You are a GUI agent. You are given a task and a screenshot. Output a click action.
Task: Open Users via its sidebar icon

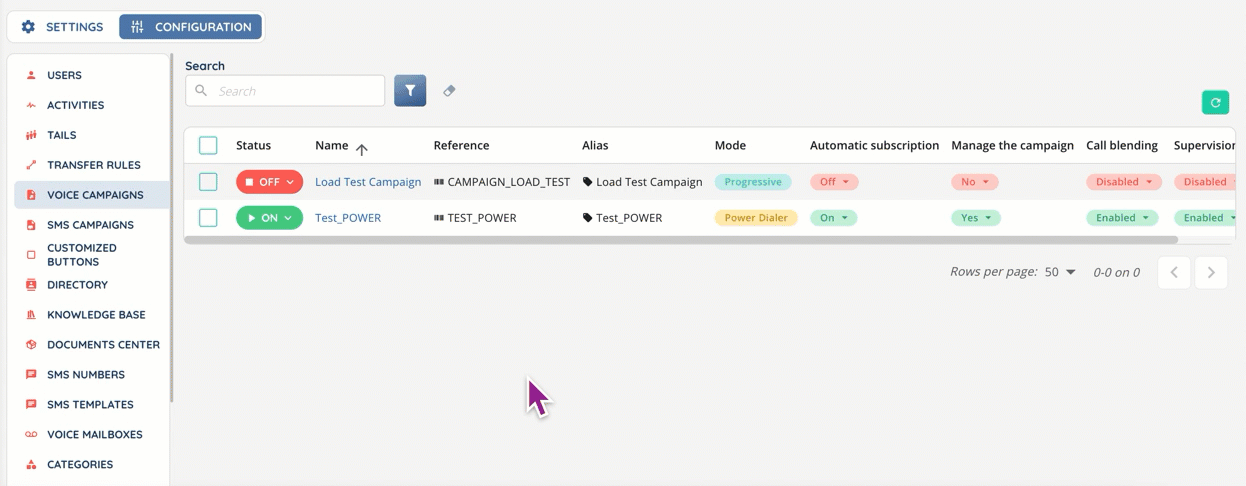tap(31, 75)
